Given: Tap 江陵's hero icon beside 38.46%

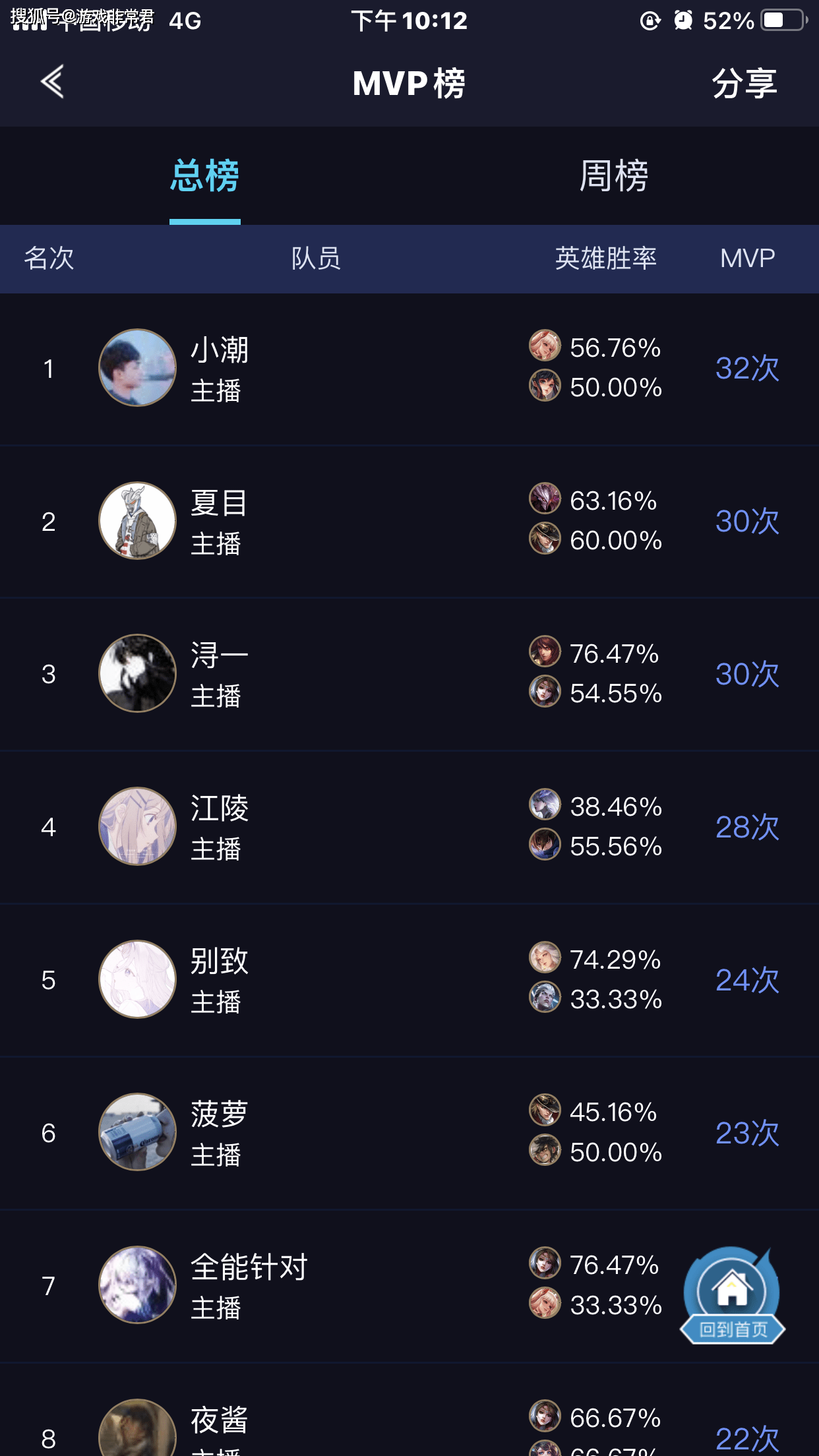Looking at the screenshot, I should 545,804.
